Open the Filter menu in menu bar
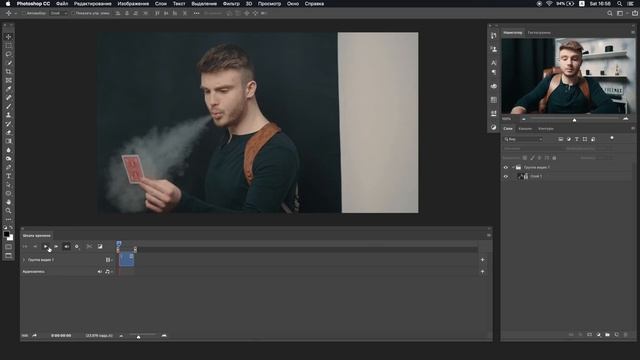Viewport: 640px width, 360px height. 231,4
